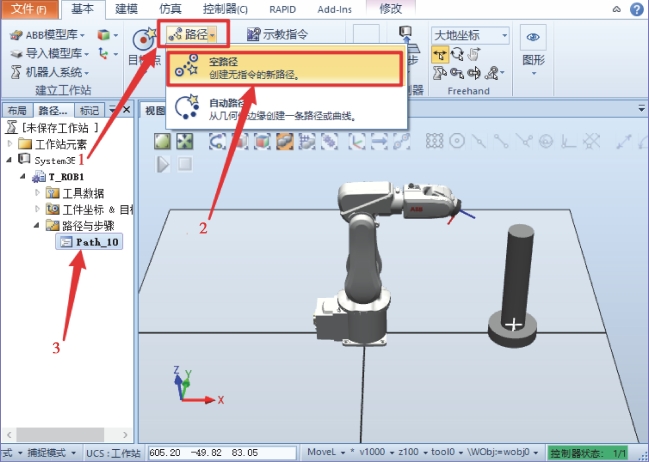Switch to the 路径... paths panel tab
This screenshot has width=649, height=462.
(53, 111)
